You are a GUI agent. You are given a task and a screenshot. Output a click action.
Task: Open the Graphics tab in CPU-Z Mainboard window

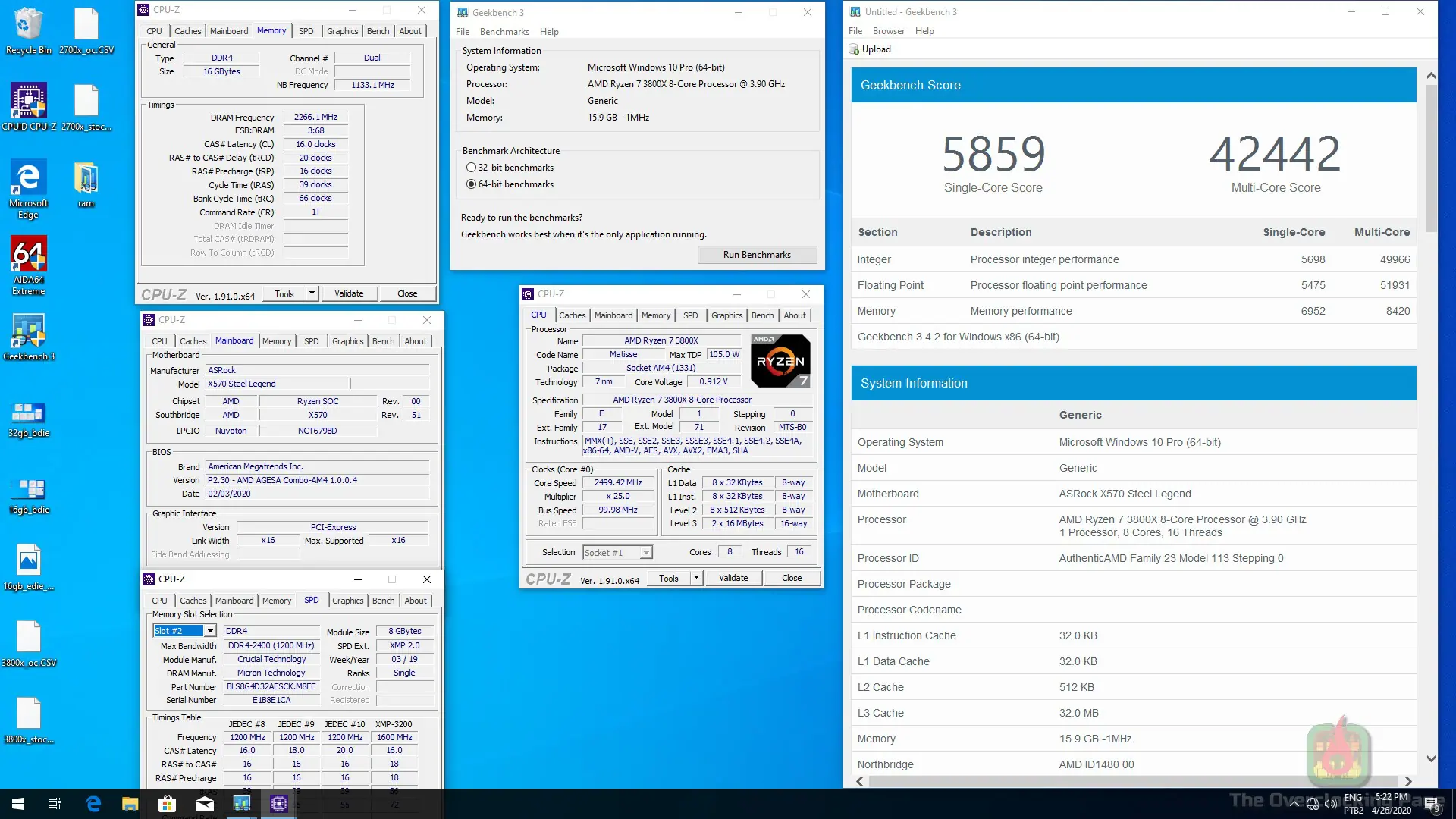click(348, 341)
